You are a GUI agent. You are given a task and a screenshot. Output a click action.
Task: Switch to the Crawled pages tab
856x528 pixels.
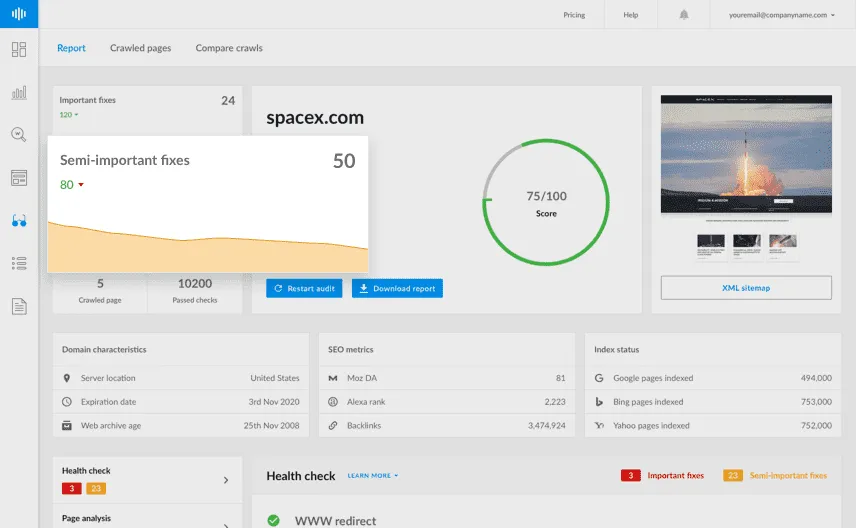click(x=140, y=48)
